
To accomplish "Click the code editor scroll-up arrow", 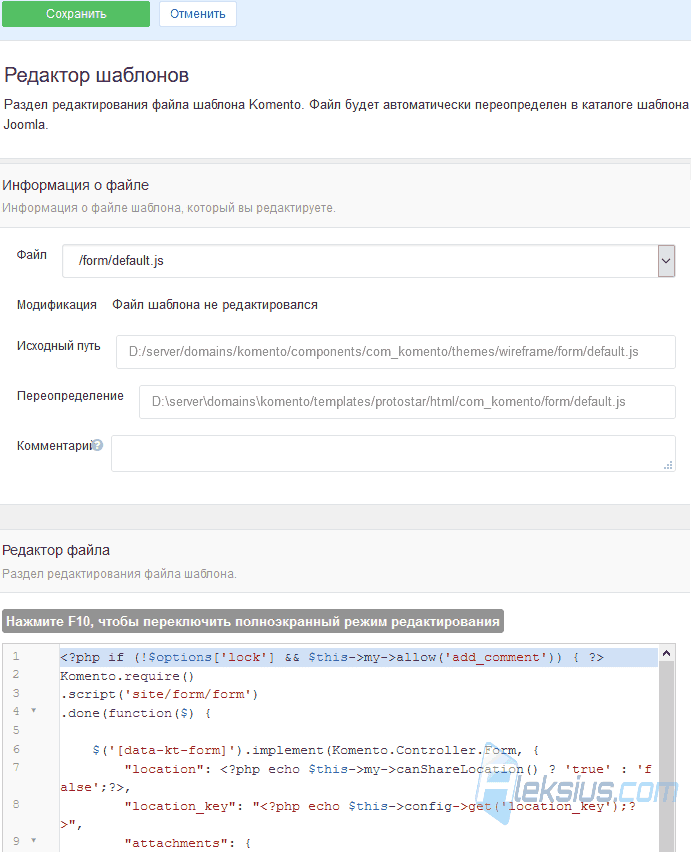I will (x=667, y=654).
